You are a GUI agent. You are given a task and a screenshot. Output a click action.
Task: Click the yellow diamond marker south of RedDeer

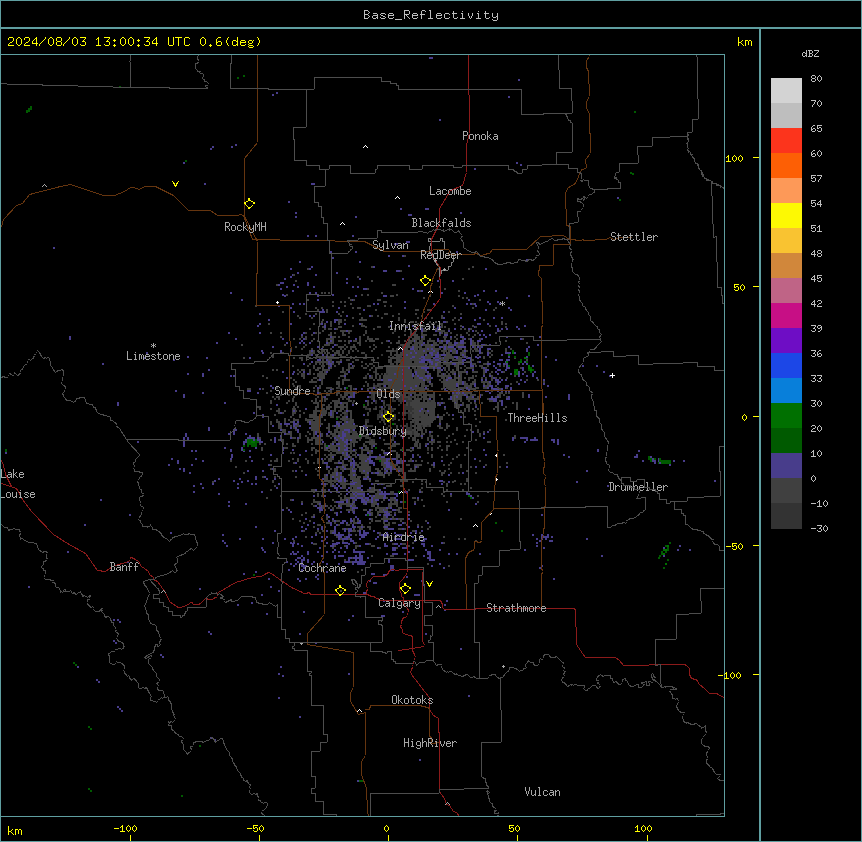425,281
